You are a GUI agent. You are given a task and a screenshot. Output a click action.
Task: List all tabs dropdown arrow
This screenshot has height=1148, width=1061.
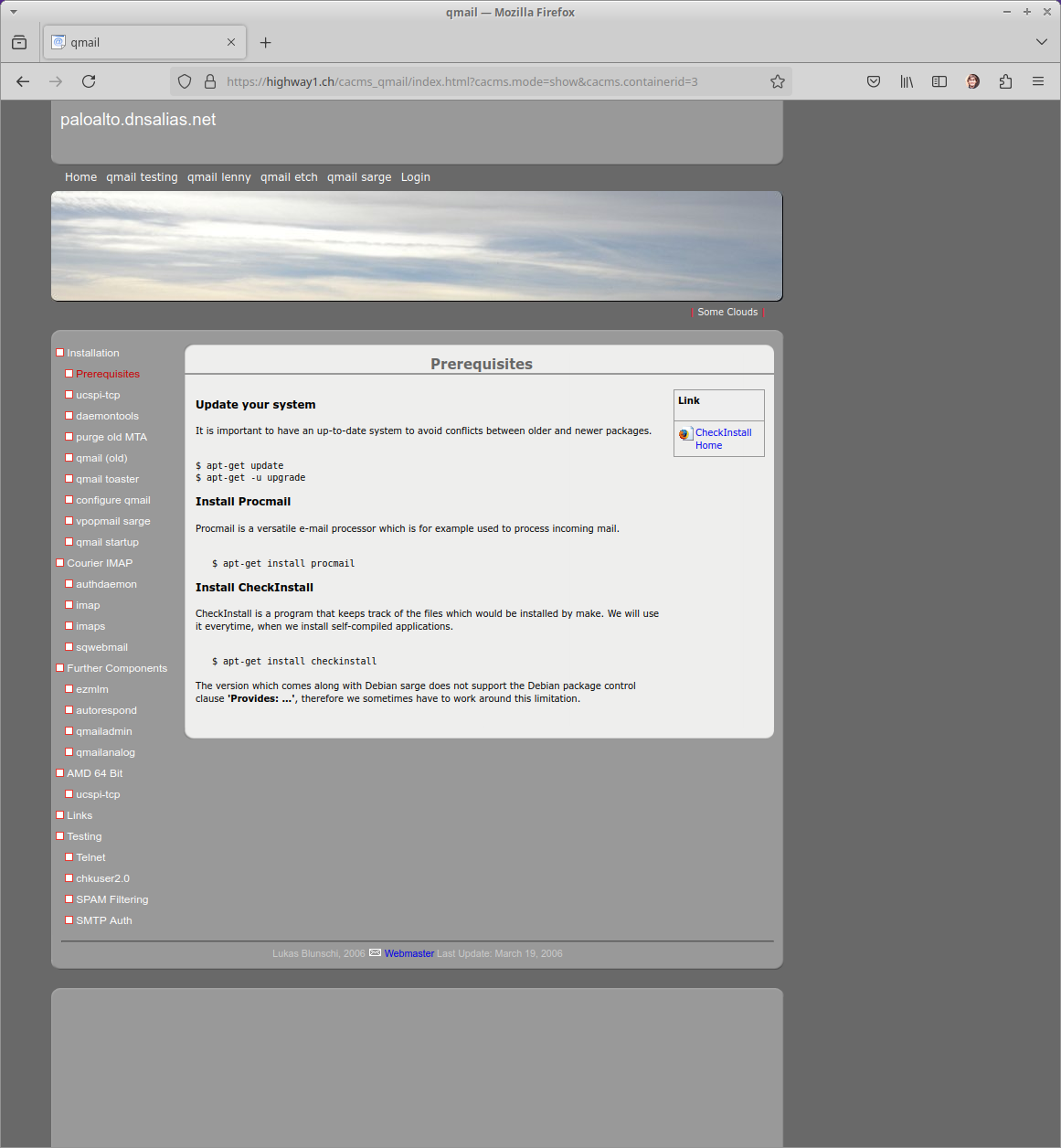tap(1042, 42)
